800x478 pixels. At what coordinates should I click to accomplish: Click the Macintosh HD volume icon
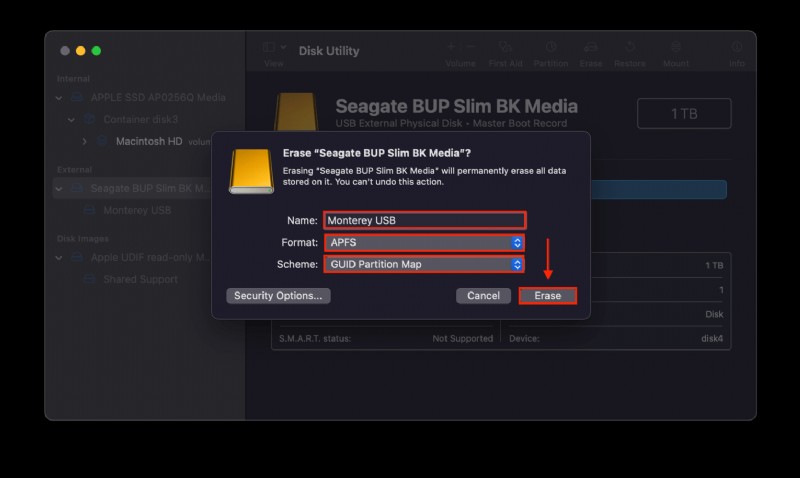pyautogui.click(x=102, y=141)
